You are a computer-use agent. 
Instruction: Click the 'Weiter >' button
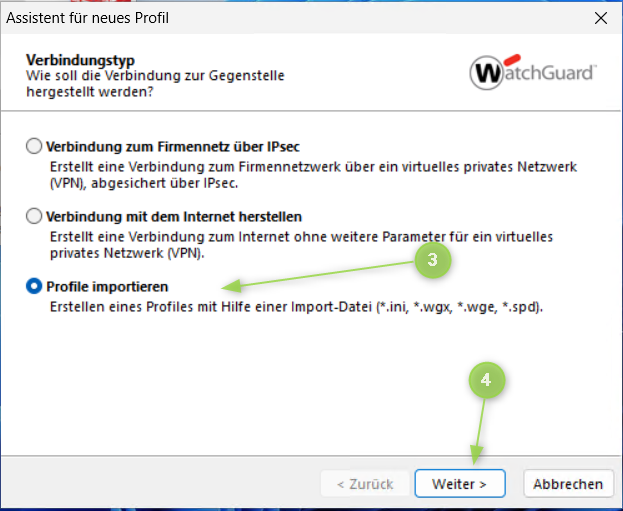click(x=460, y=484)
